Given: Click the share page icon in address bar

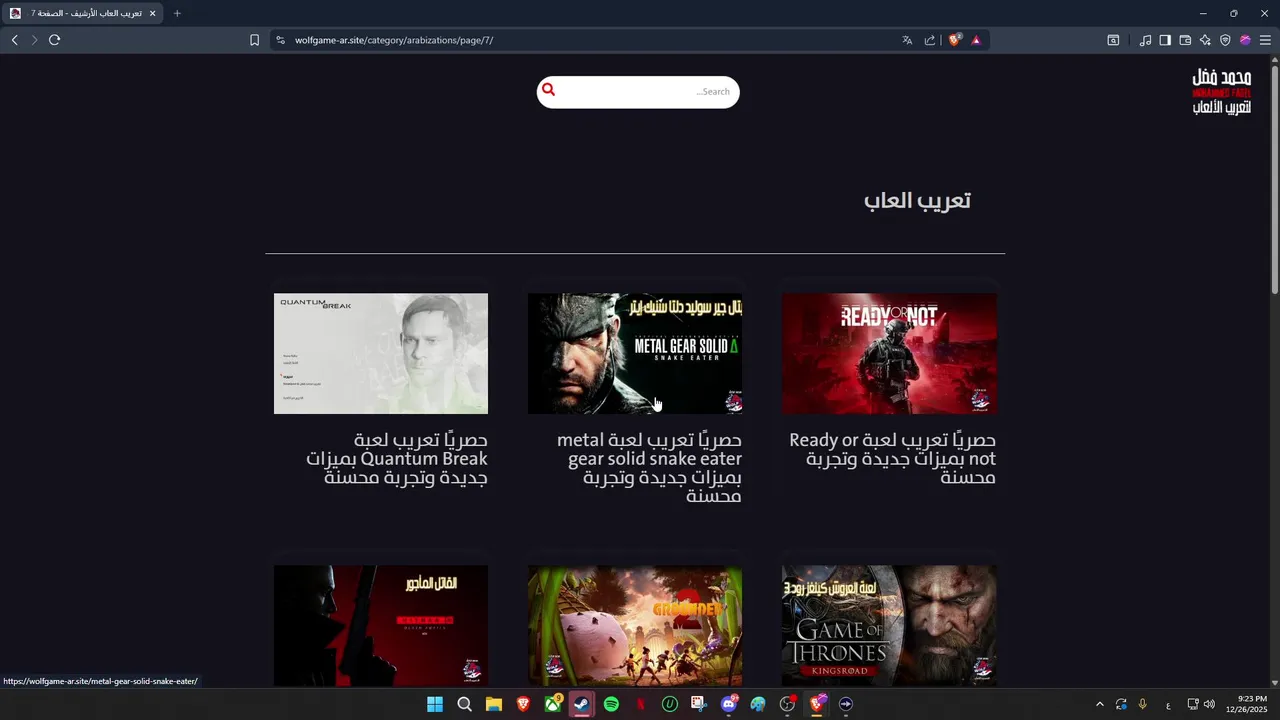Looking at the screenshot, I should coord(930,40).
